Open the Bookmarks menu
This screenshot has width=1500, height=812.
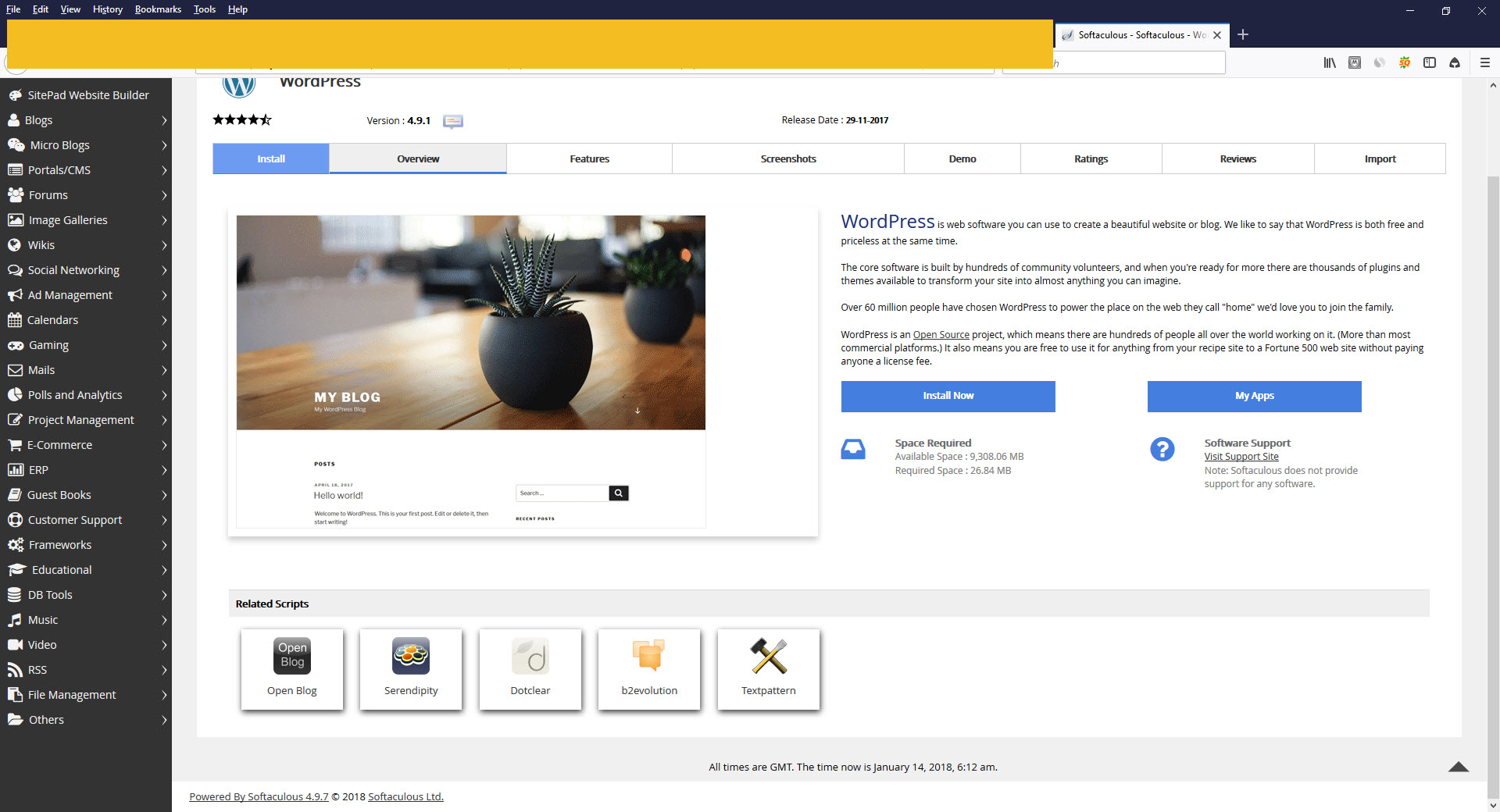point(158,9)
